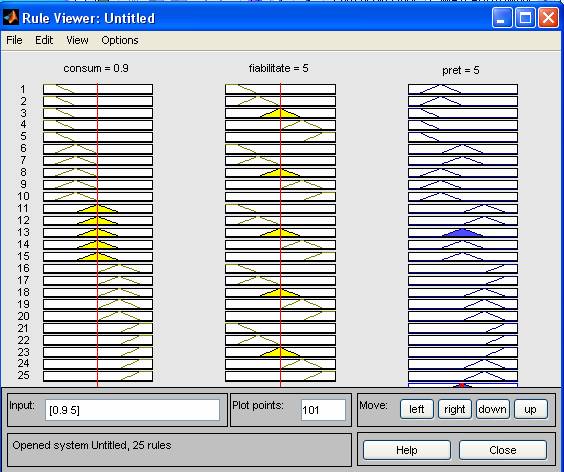Viewport: 564px width, 472px height.
Task: Click the Close button at bottom
Action: (x=502, y=450)
